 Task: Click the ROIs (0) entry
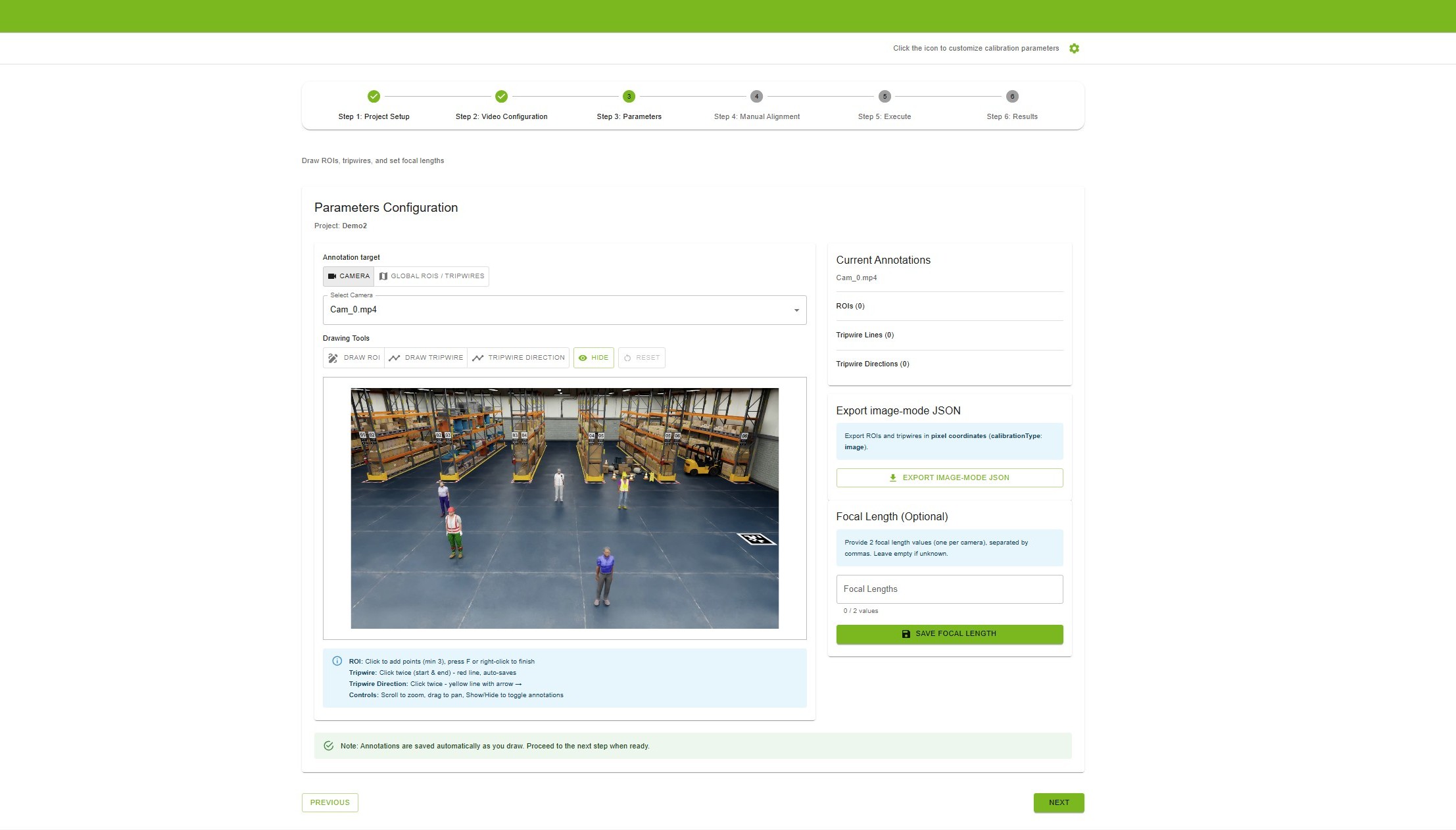pos(850,306)
